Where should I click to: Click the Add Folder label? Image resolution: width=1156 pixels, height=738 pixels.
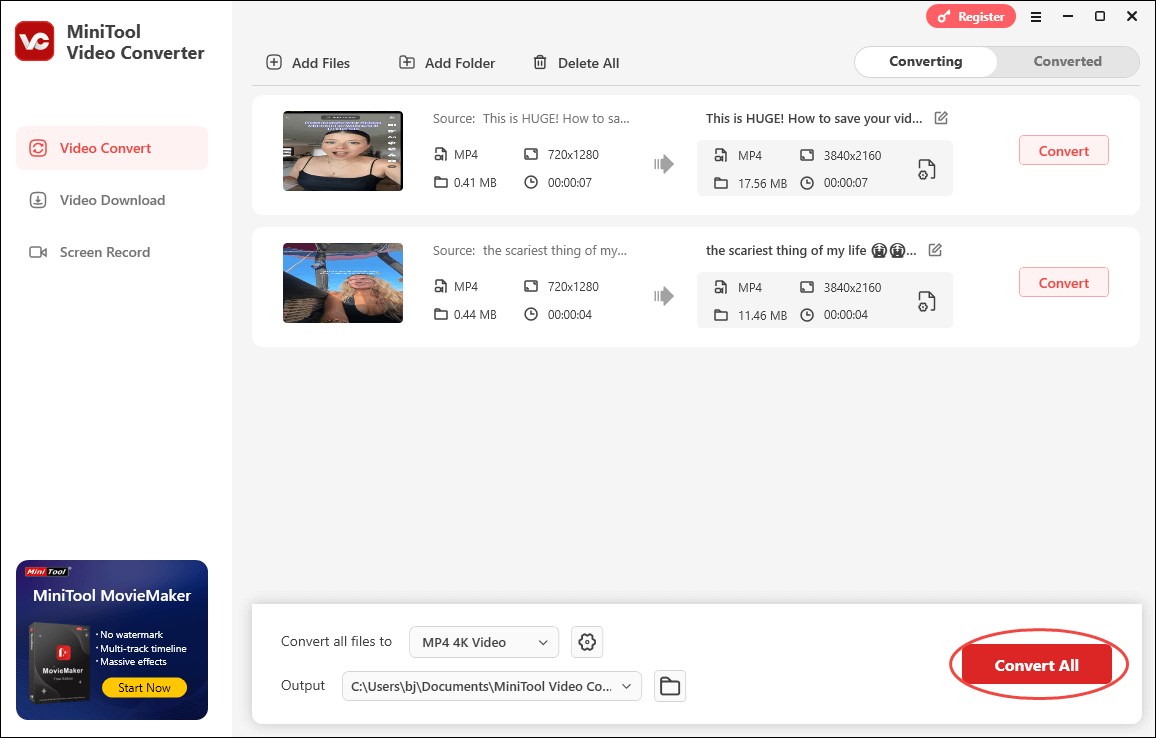point(460,63)
